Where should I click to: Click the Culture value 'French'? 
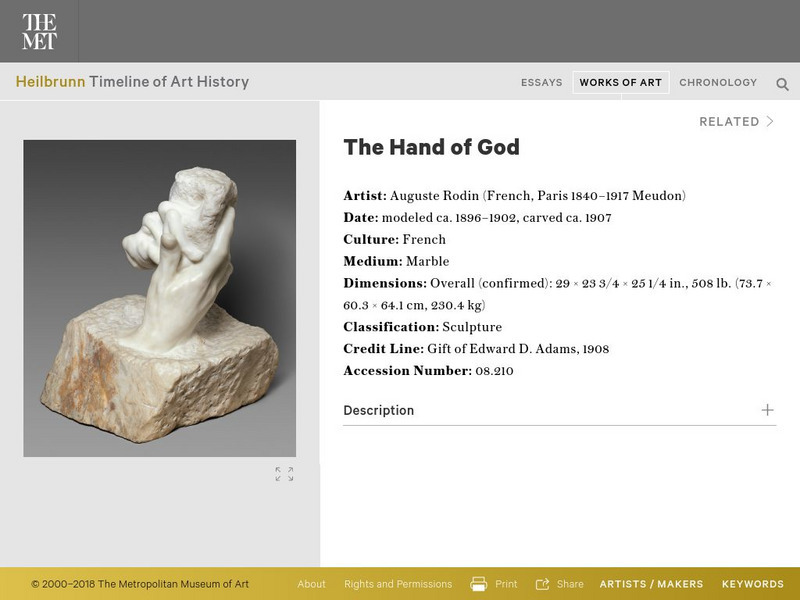point(424,240)
